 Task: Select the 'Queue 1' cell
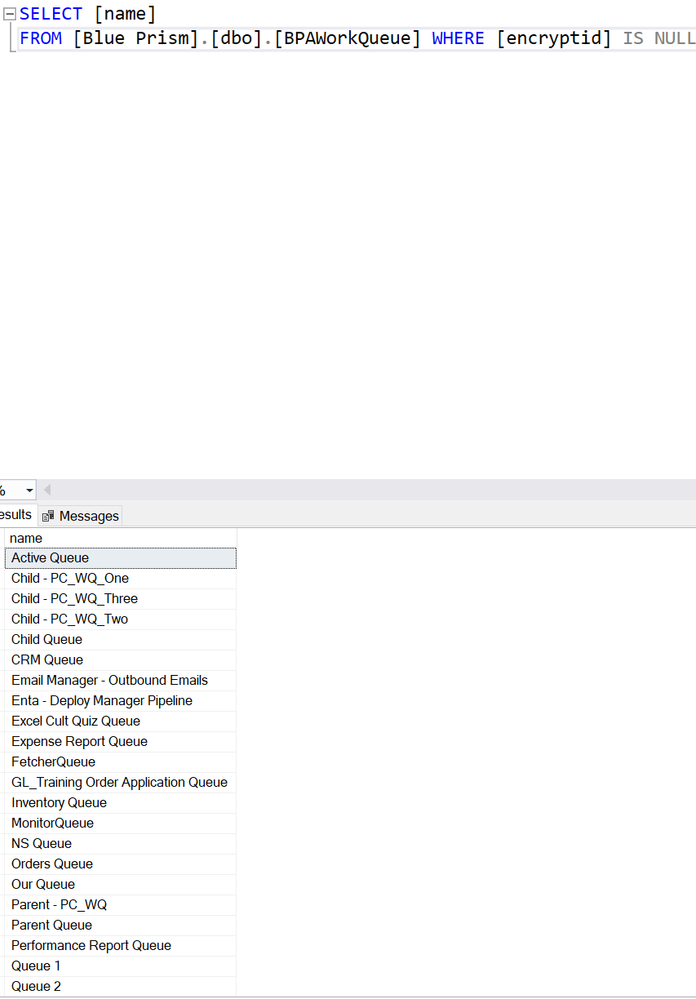tap(120, 966)
